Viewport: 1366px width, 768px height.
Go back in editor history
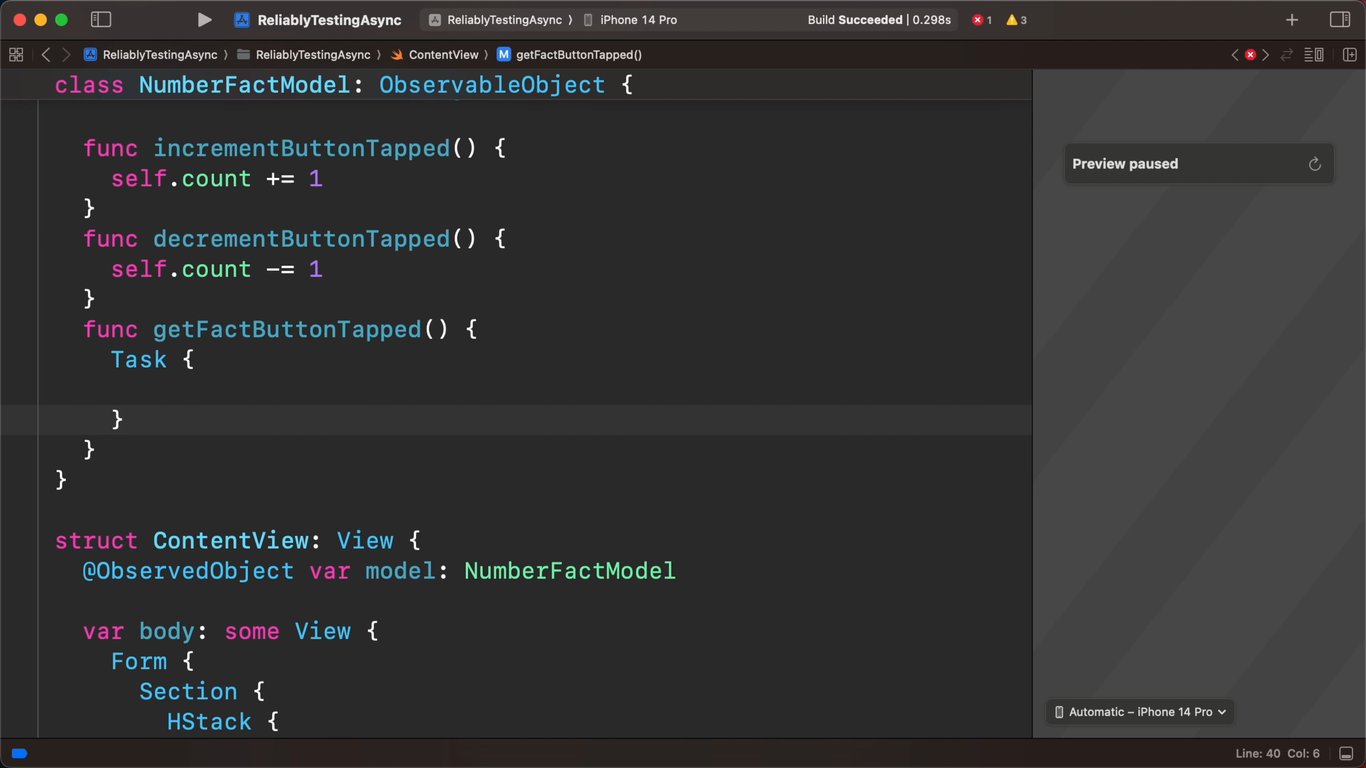click(x=46, y=55)
